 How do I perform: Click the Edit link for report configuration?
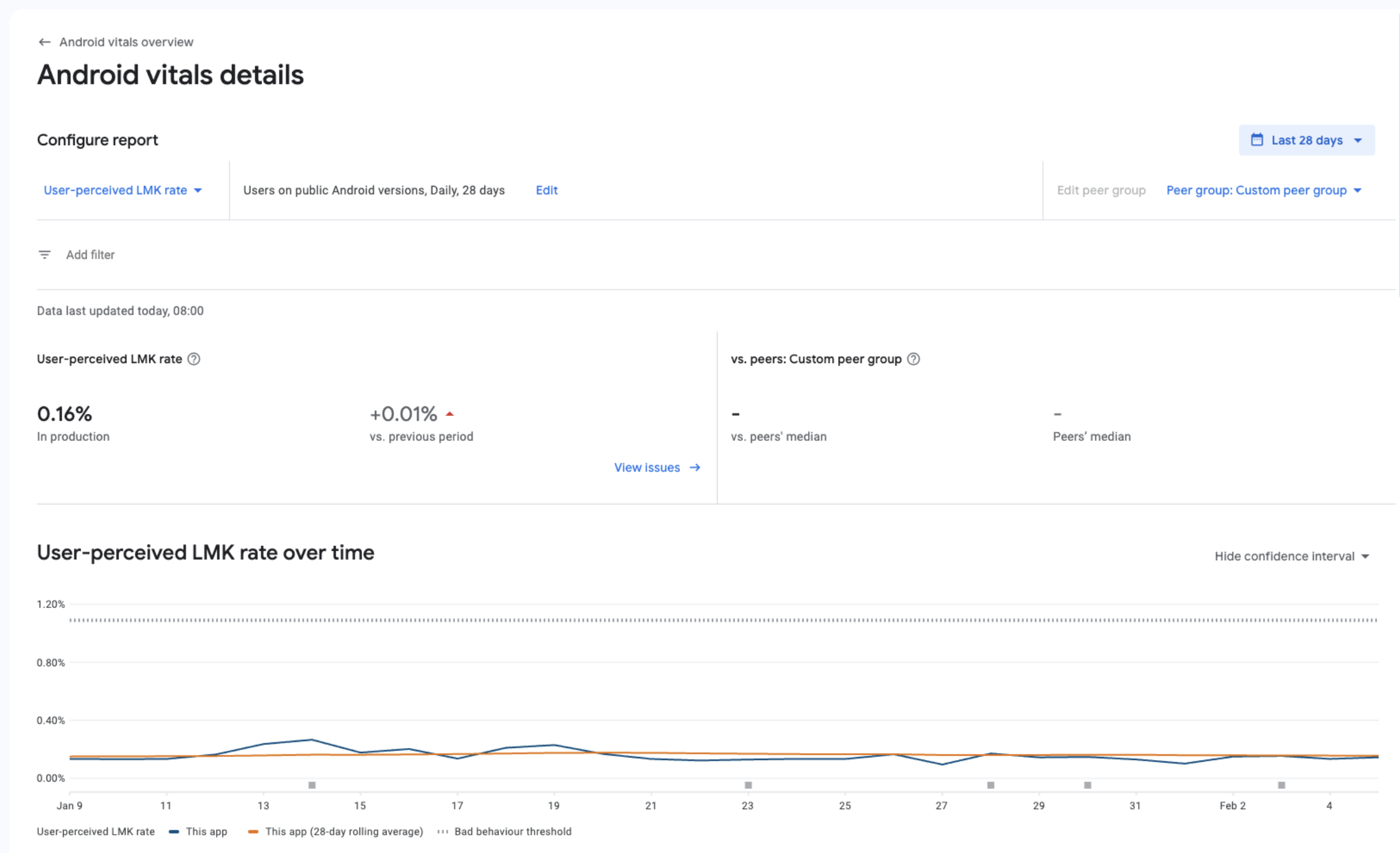tap(546, 190)
